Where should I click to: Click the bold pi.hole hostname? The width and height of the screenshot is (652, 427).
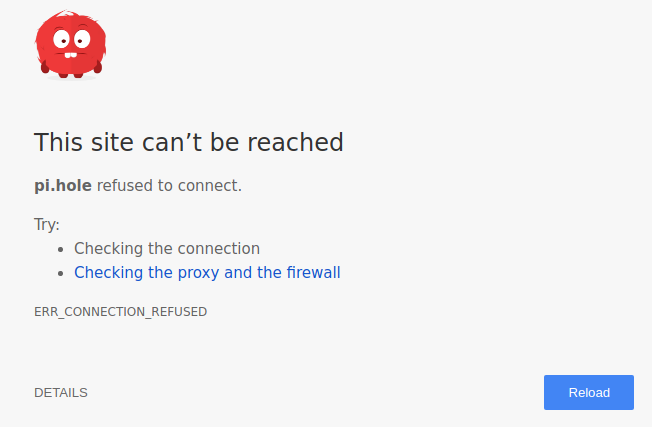(x=63, y=185)
